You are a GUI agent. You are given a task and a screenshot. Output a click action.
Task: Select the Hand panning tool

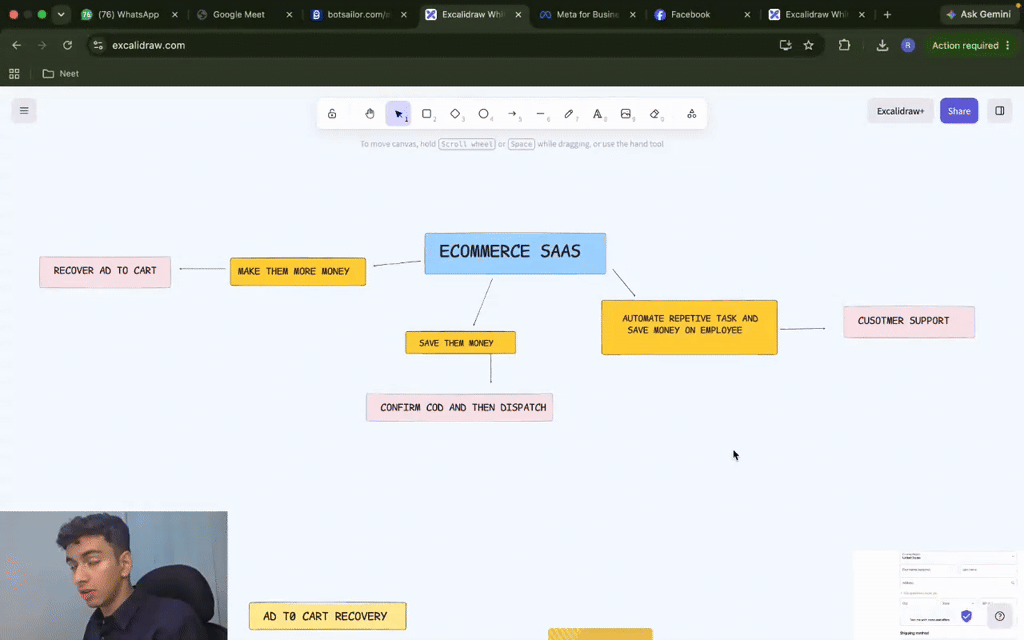point(370,114)
